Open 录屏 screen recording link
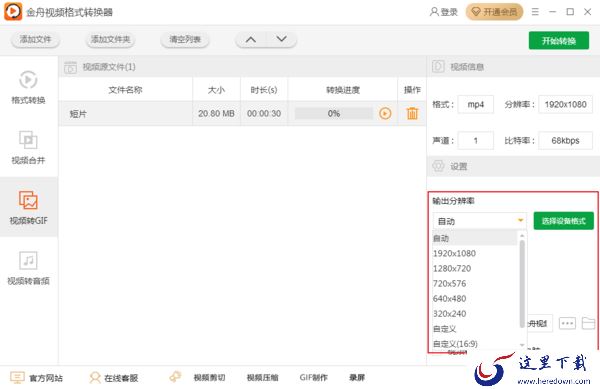 (357, 378)
